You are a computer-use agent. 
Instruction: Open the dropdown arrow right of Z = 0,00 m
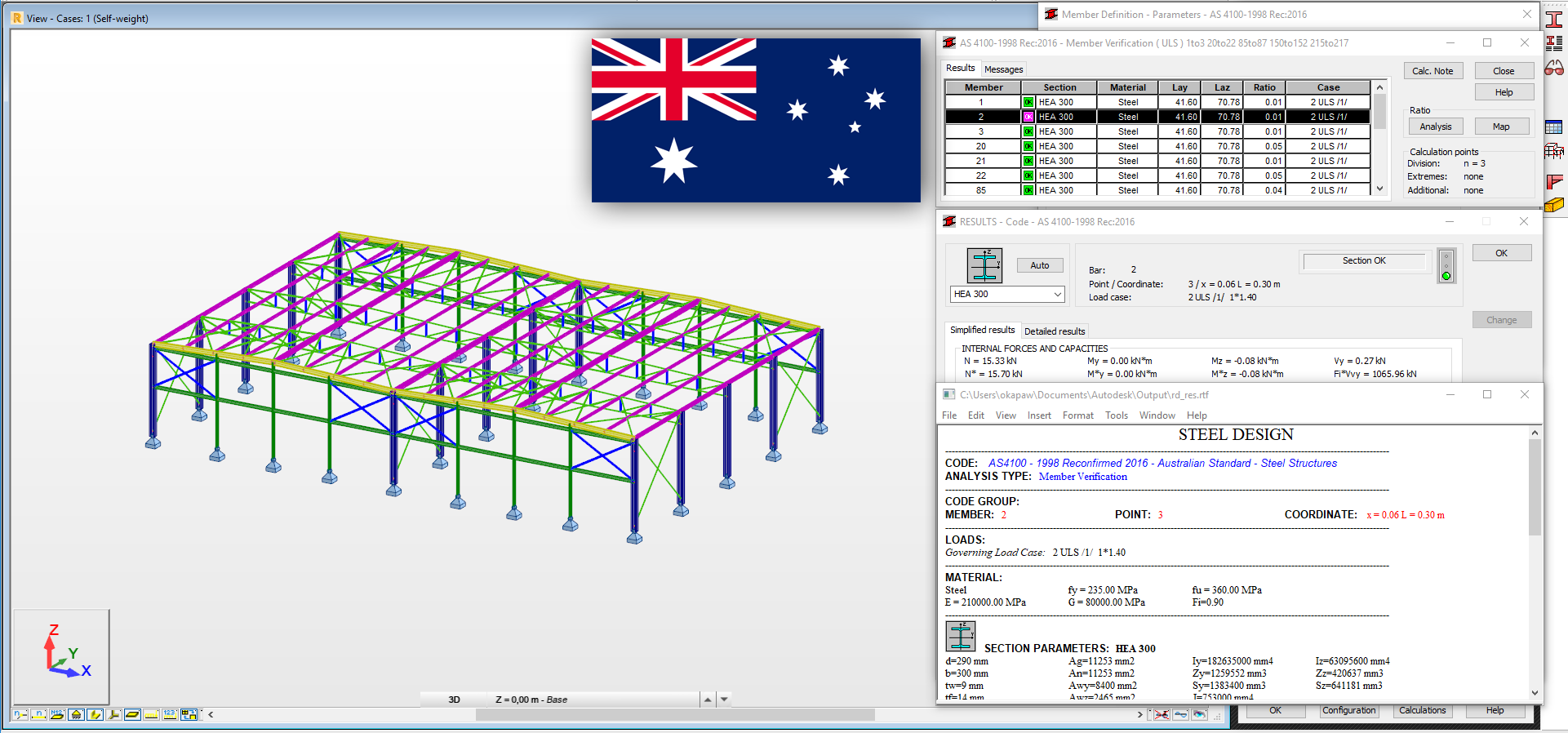tap(724, 700)
